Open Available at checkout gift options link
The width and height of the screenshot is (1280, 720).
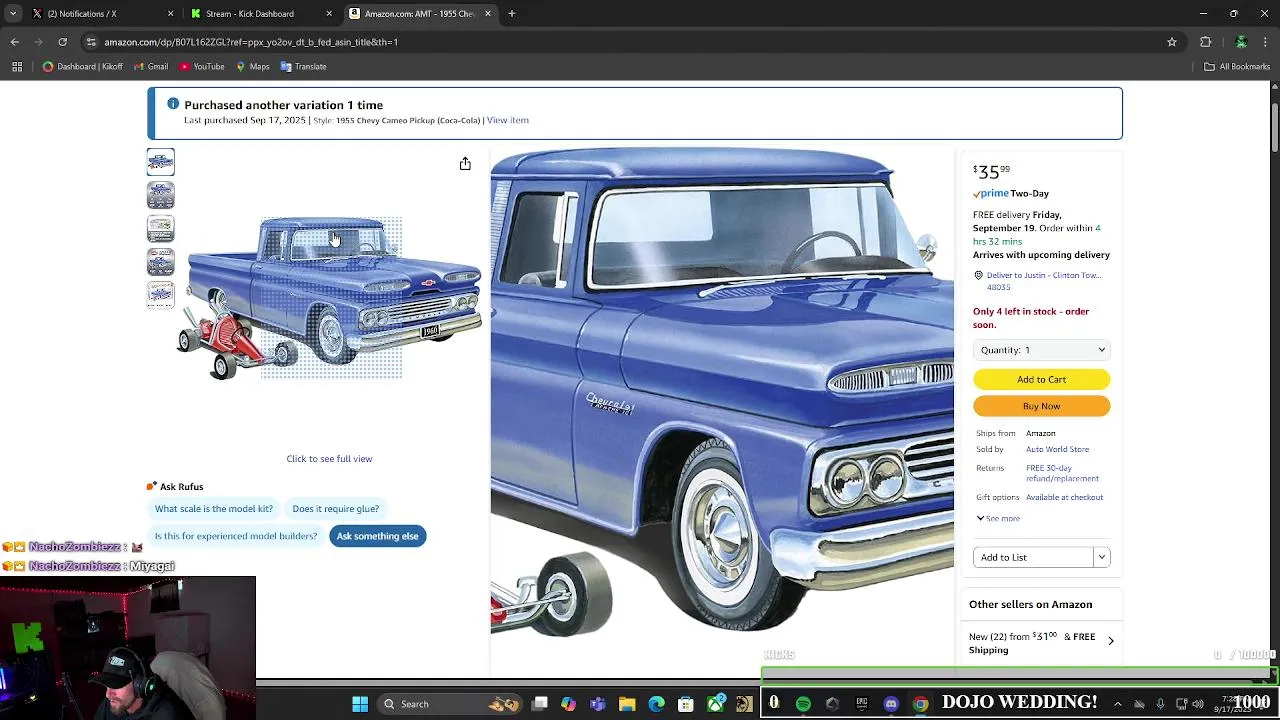click(x=1064, y=497)
